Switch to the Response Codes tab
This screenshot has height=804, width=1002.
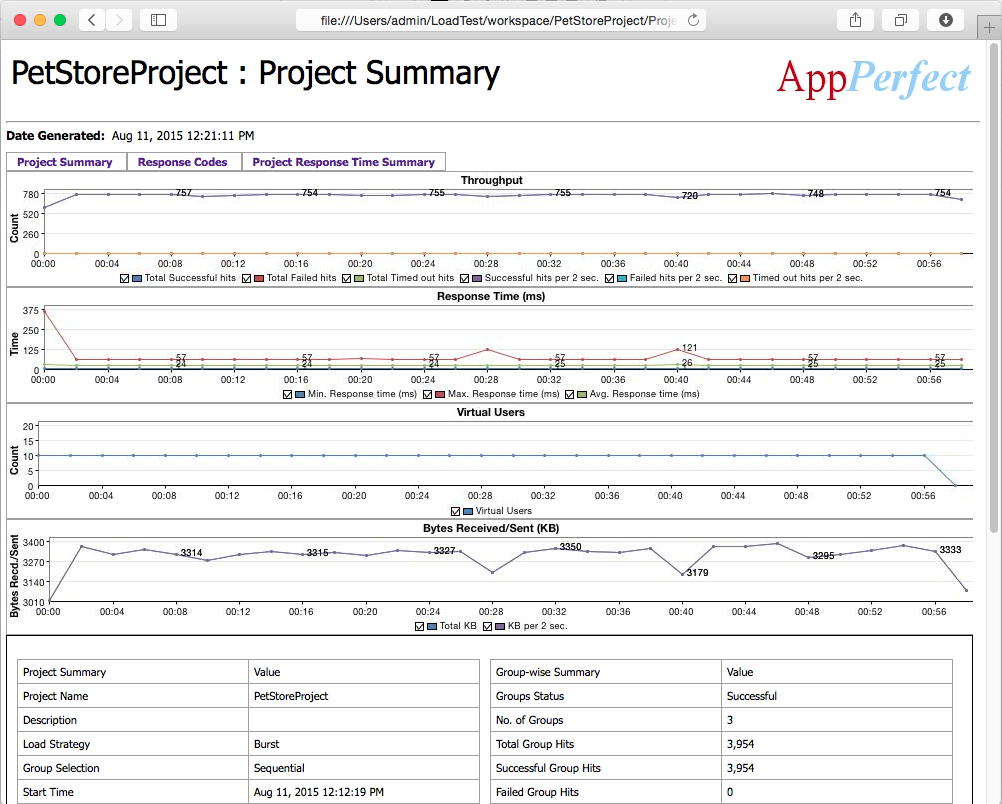click(x=183, y=162)
